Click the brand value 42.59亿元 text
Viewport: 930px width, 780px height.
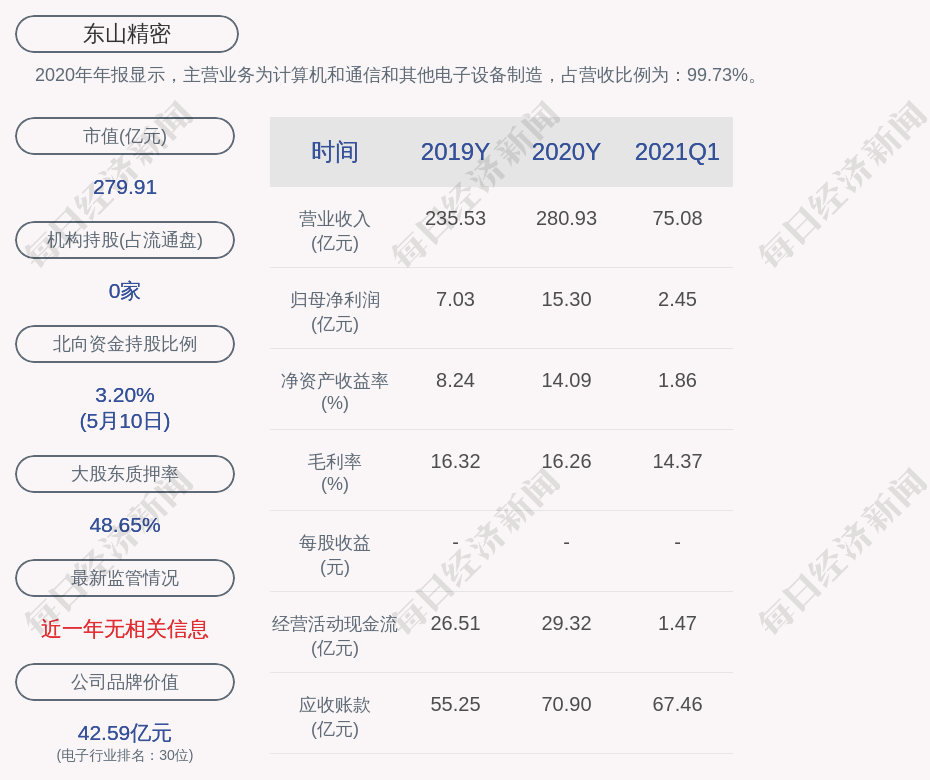click(x=125, y=733)
